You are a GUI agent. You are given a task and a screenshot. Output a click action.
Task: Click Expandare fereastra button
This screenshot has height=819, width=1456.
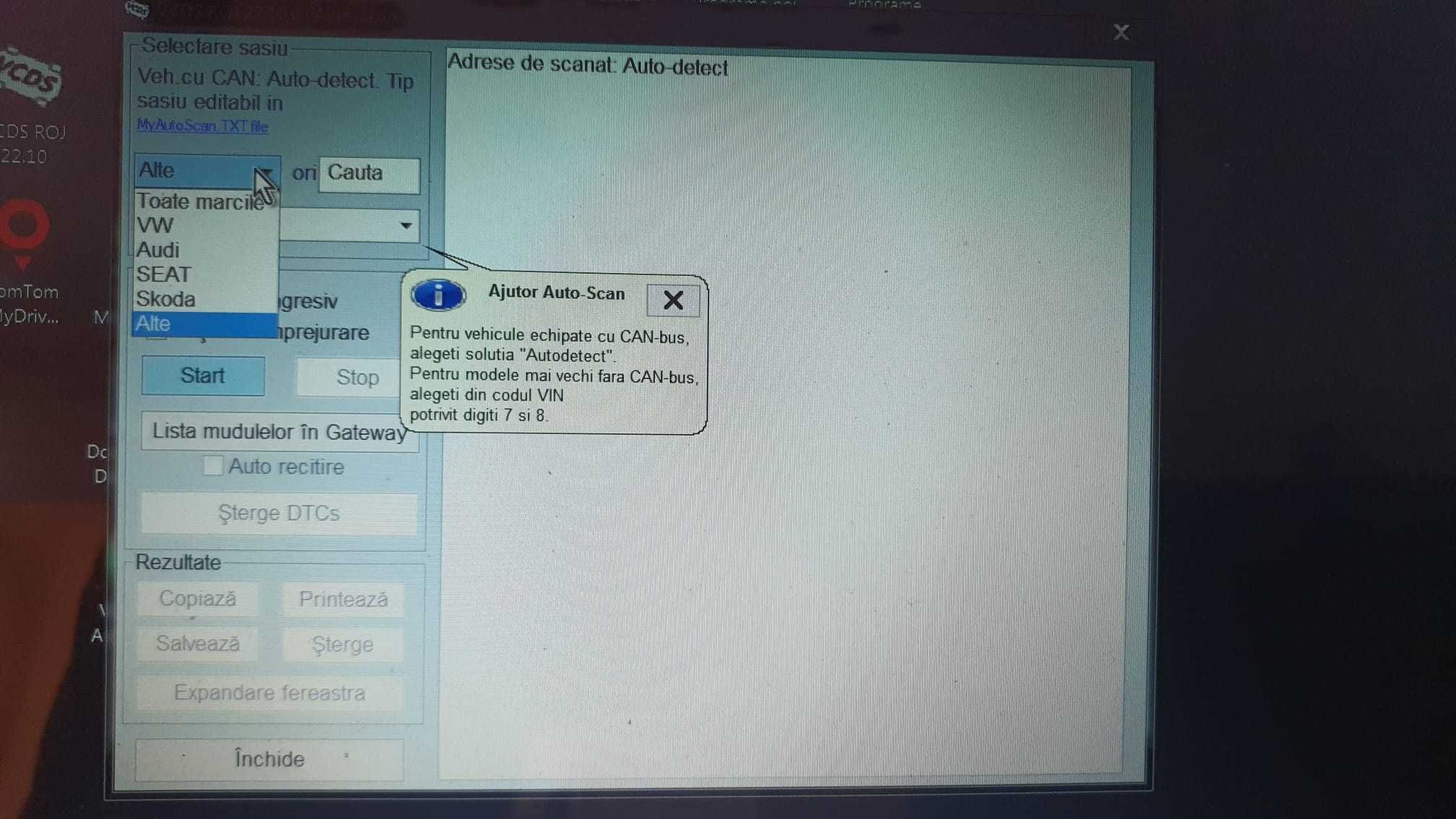(x=270, y=692)
